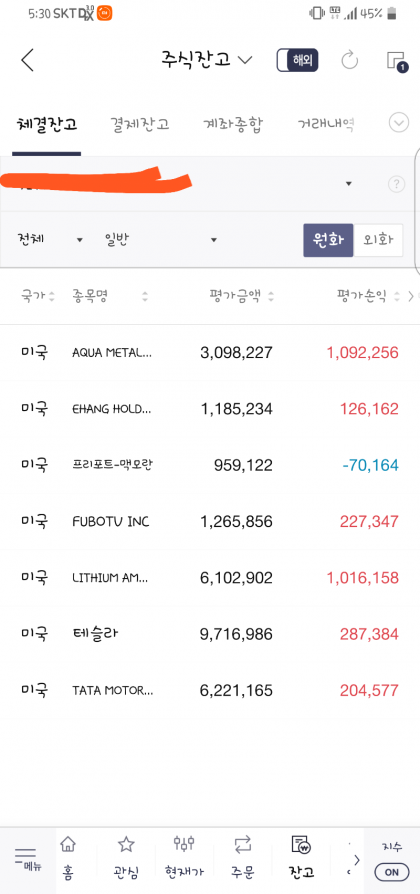Screen dimensions: 420x894
Task: Open the 전체 filter dropdown
Action: pos(51,239)
